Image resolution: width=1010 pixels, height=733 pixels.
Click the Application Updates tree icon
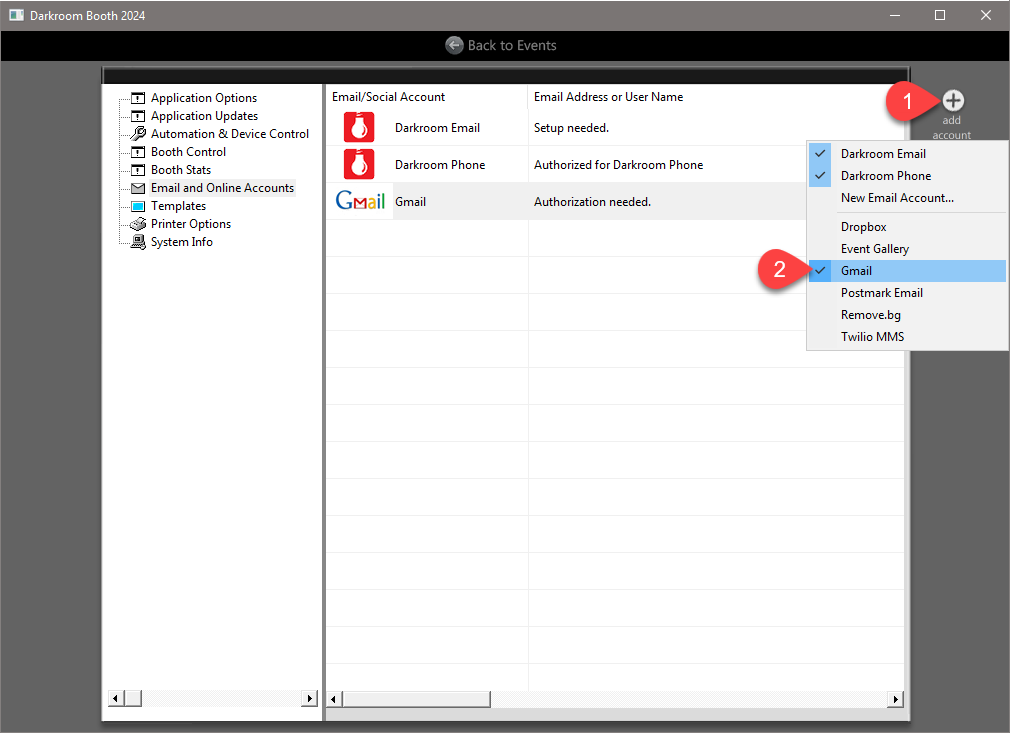coord(138,116)
